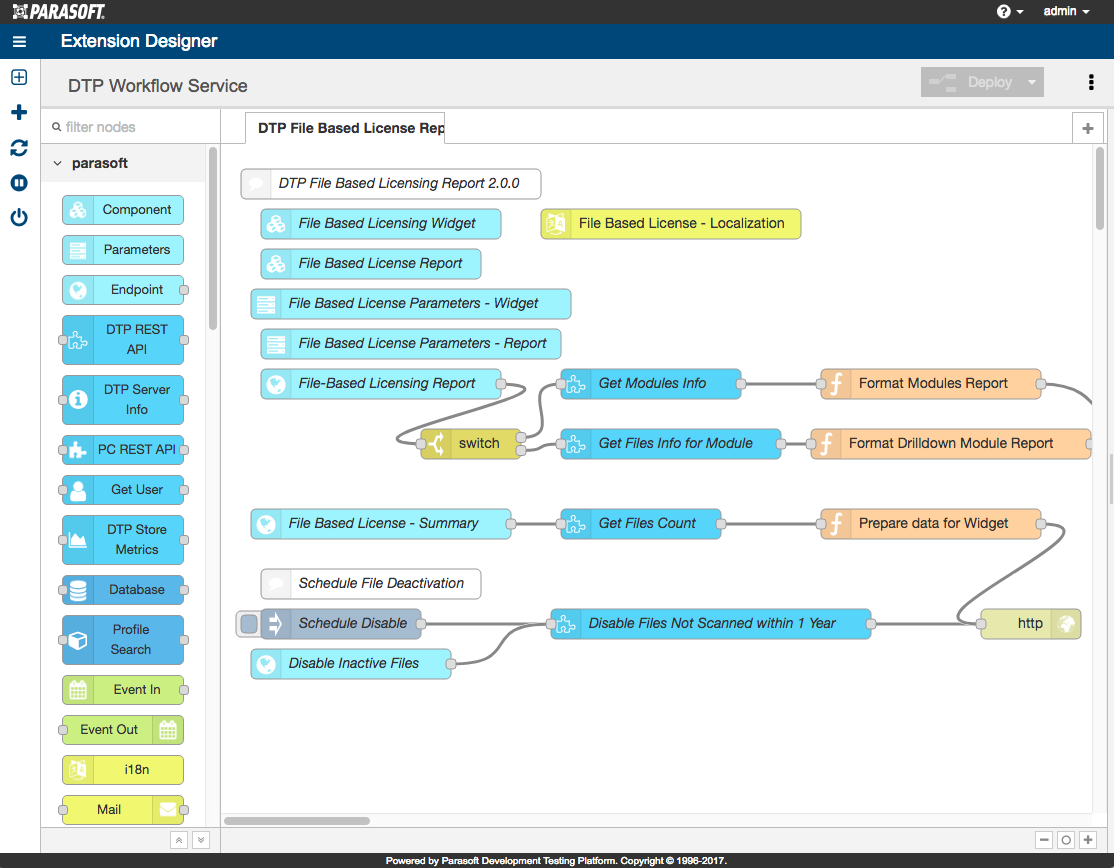This screenshot has width=1114, height=868.
Task: Select the Component palette node
Action: tap(123, 210)
